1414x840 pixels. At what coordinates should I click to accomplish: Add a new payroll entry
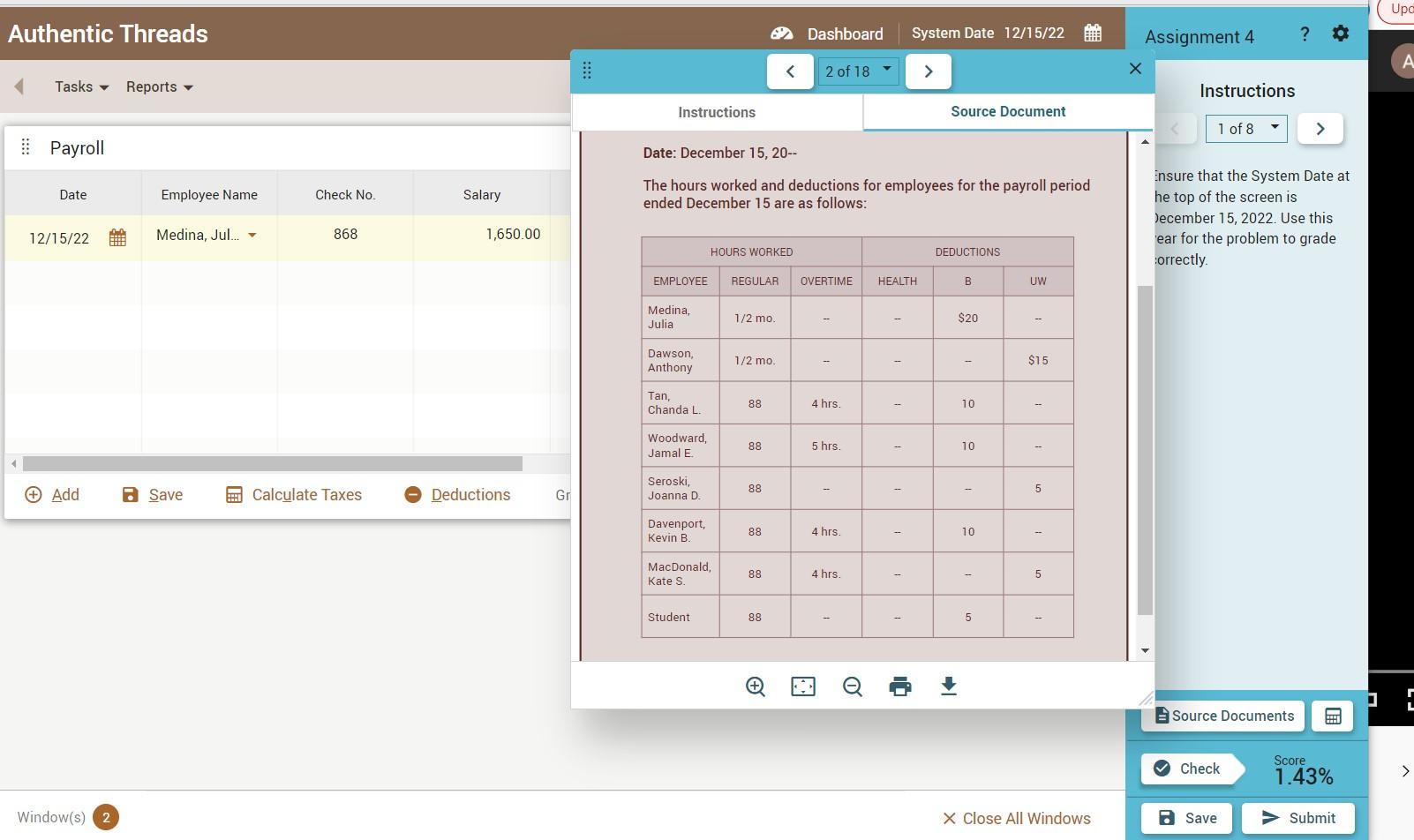click(52, 494)
